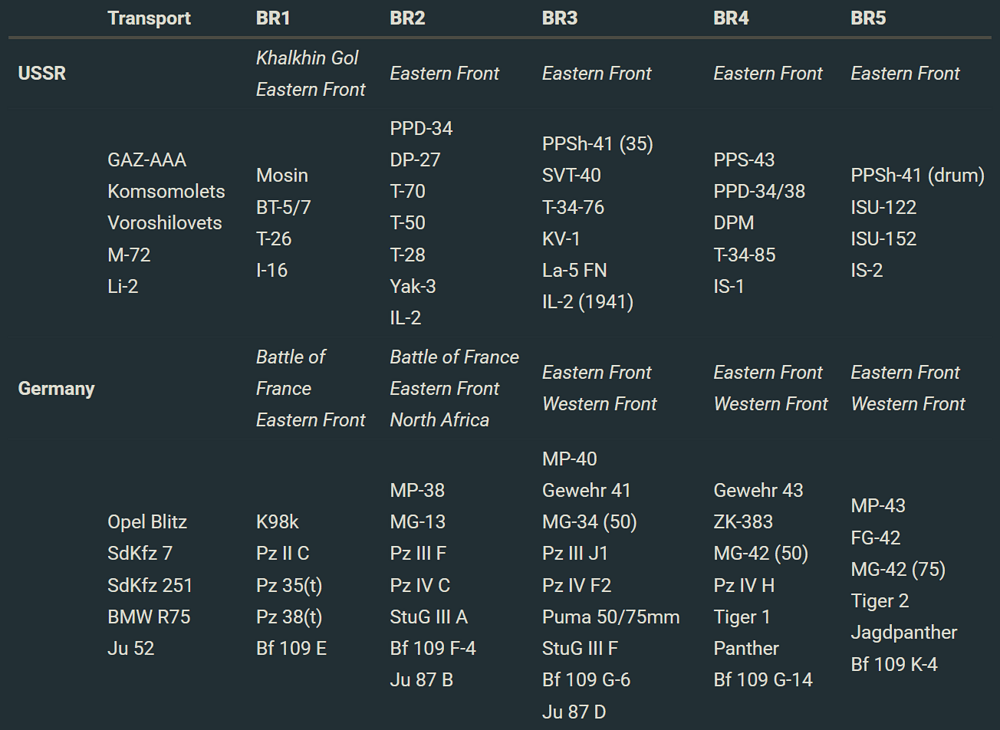1000x730 pixels.
Task: Select the Yak-3 aircraft entry
Action: [x=413, y=286]
